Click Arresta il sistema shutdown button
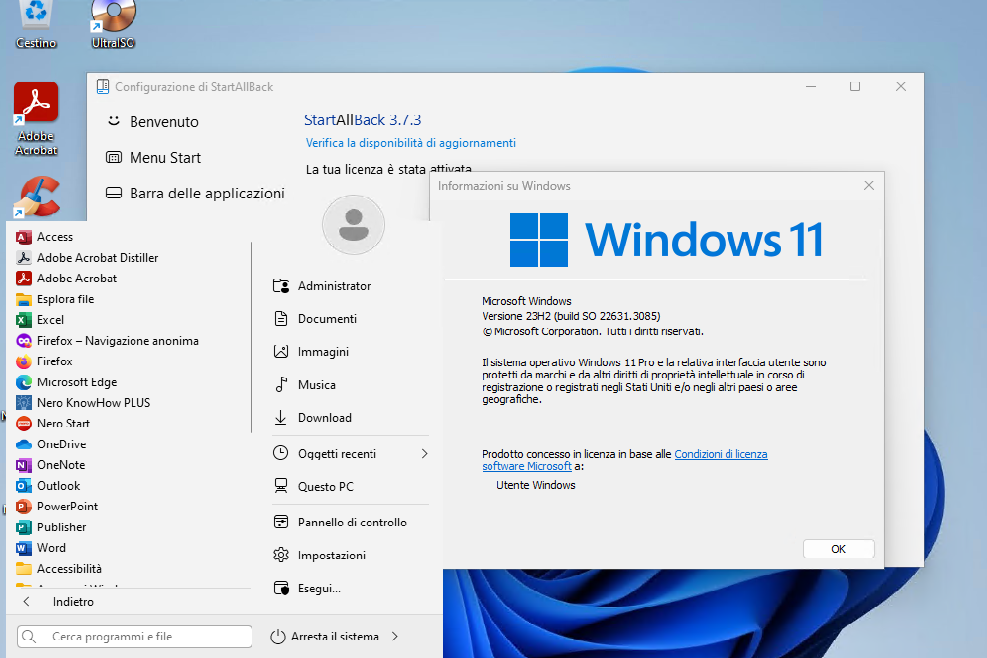This screenshot has height=658, width=987. point(325,636)
